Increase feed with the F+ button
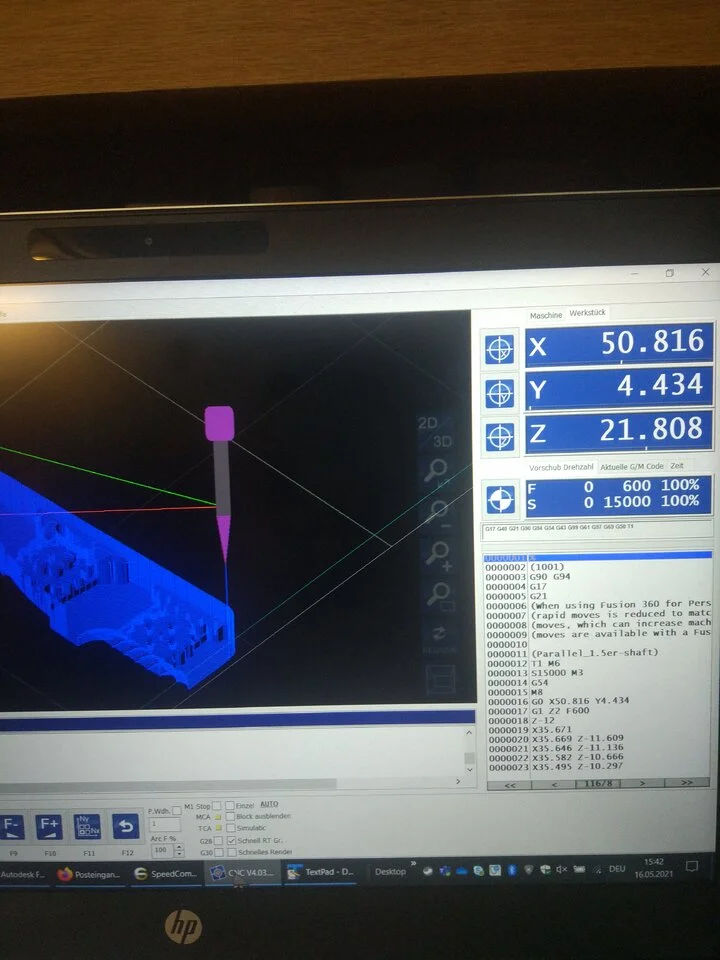The image size is (720, 960). 48,827
